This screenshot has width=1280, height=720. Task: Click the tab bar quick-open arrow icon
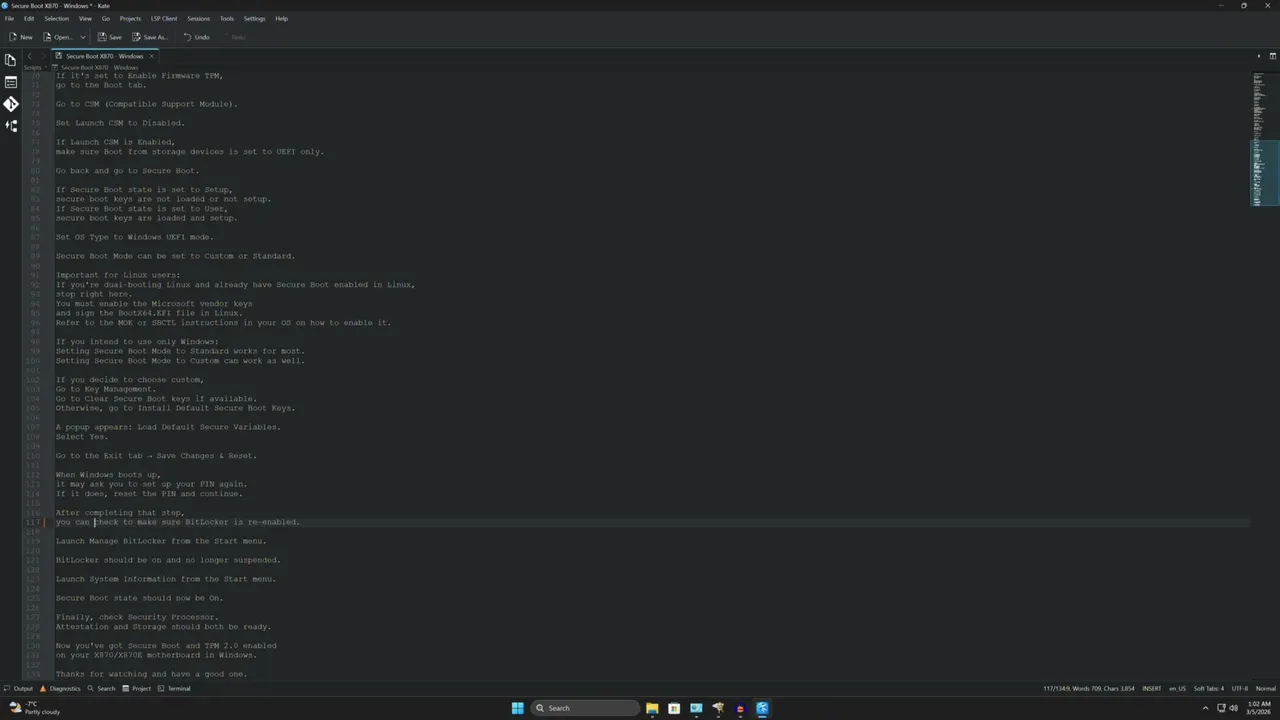coord(1258,56)
